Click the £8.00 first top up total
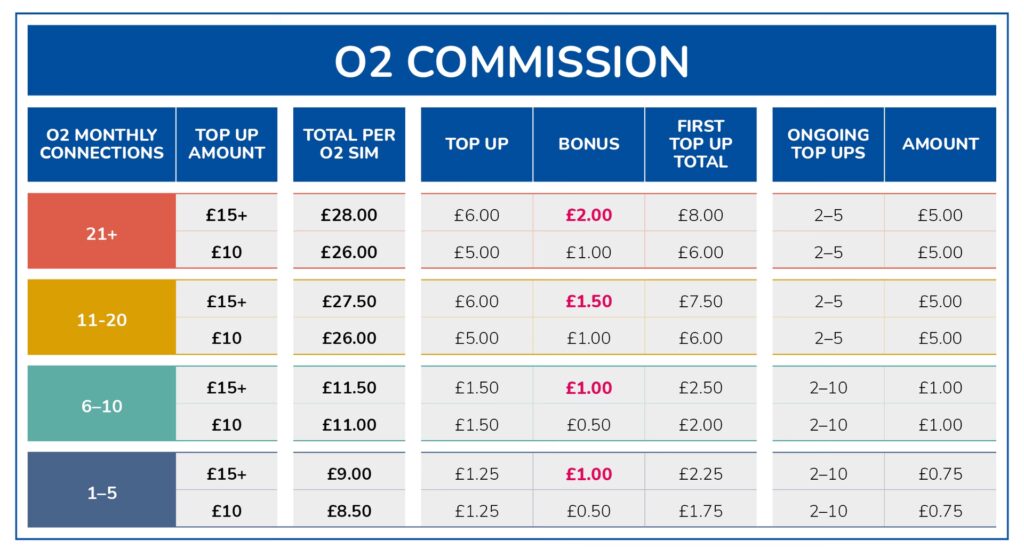This screenshot has width=1024, height=556. [x=700, y=215]
